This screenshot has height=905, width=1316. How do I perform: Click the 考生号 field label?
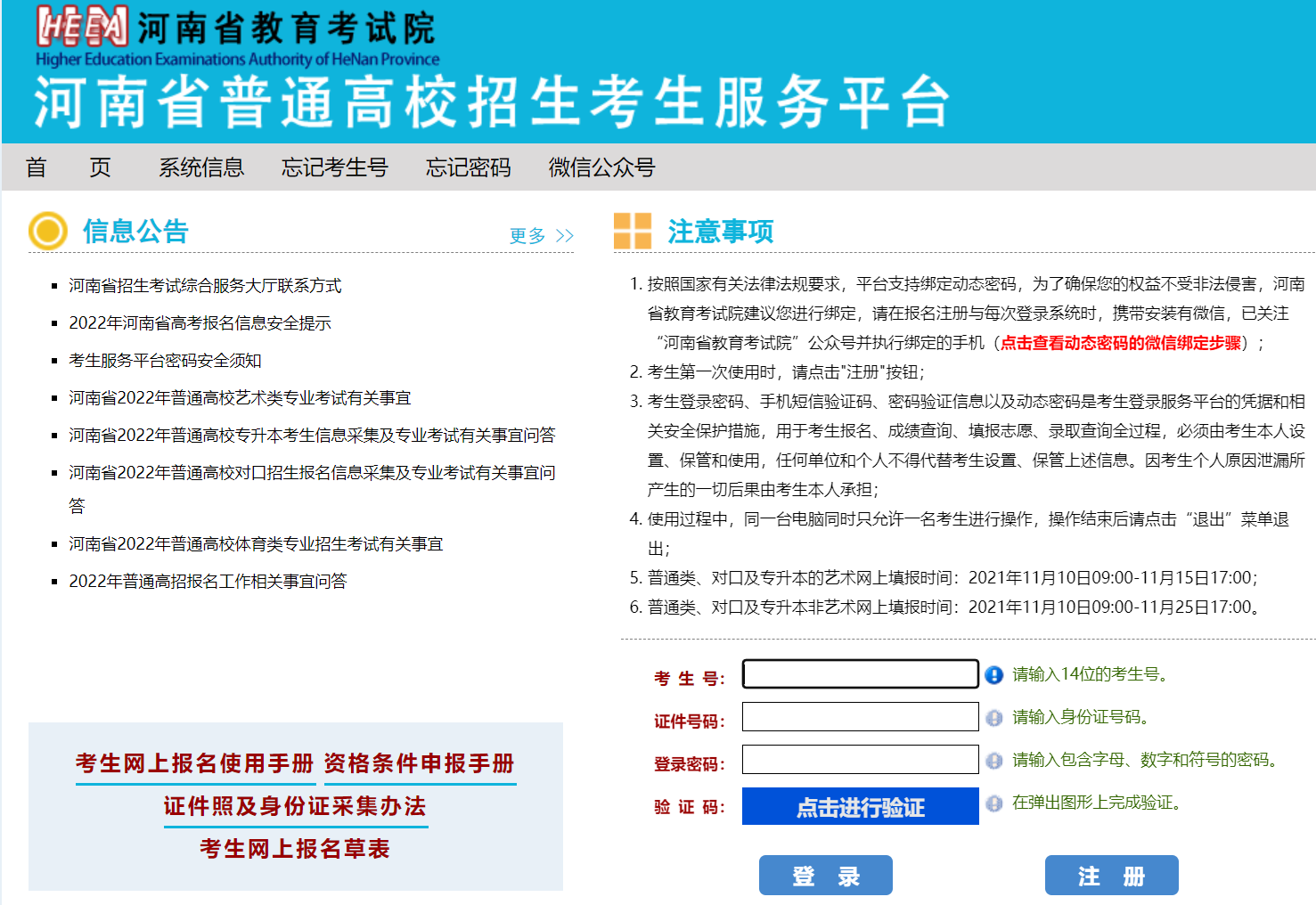(x=690, y=679)
